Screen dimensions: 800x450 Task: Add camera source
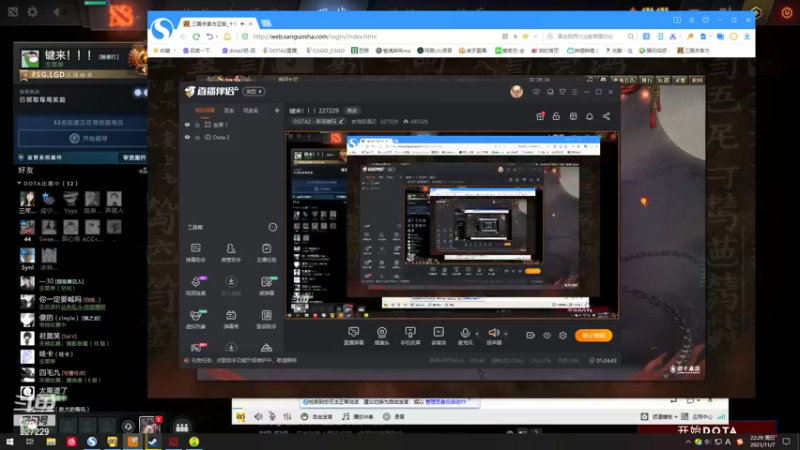click(x=382, y=336)
